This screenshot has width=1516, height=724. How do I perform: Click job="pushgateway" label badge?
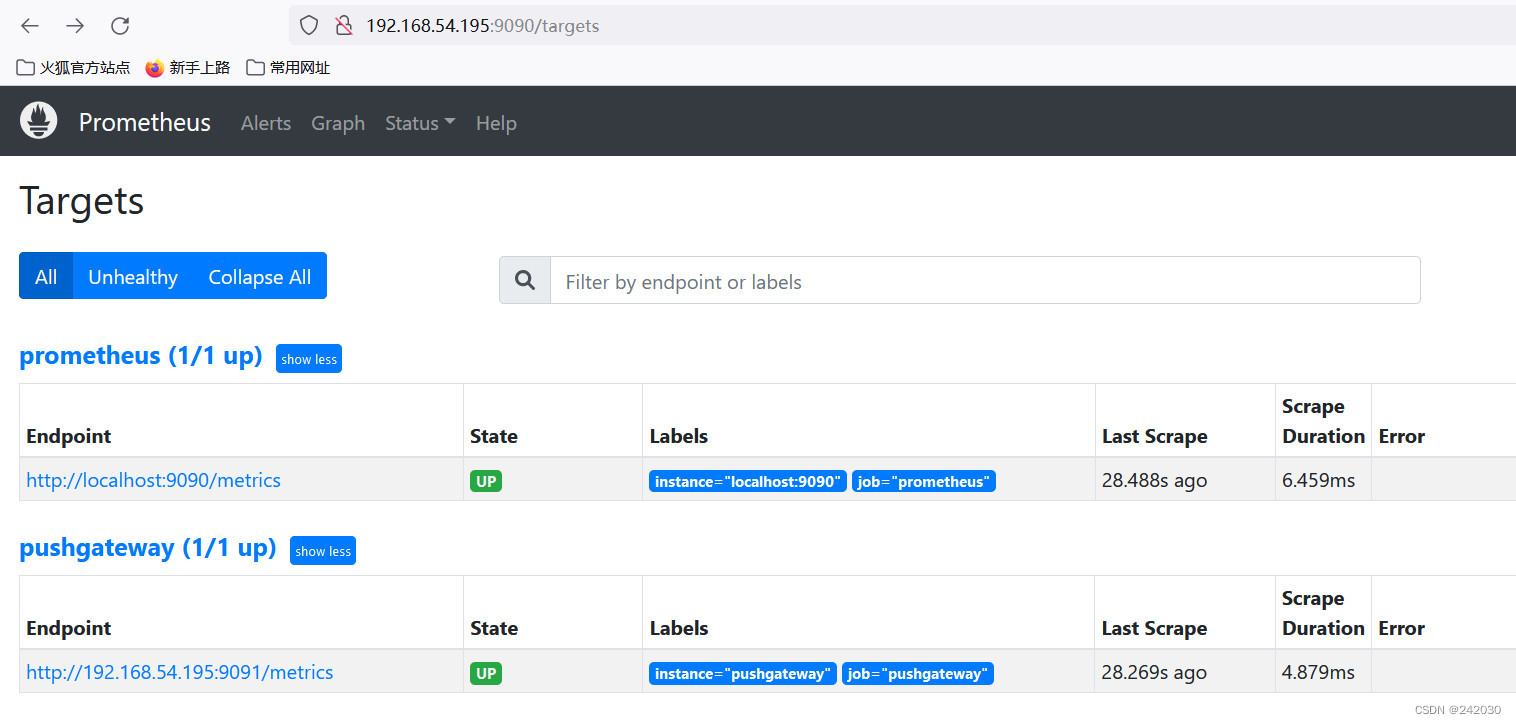(x=918, y=673)
